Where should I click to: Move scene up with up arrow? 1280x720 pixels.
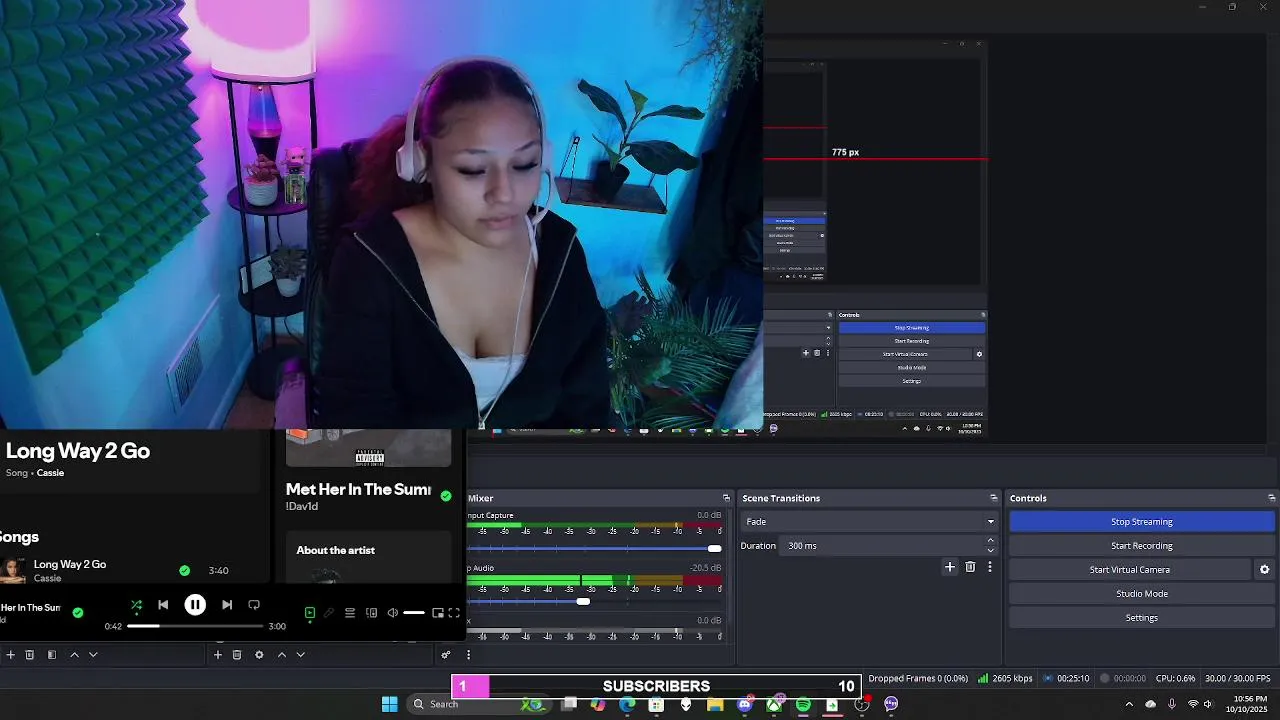(x=74, y=655)
